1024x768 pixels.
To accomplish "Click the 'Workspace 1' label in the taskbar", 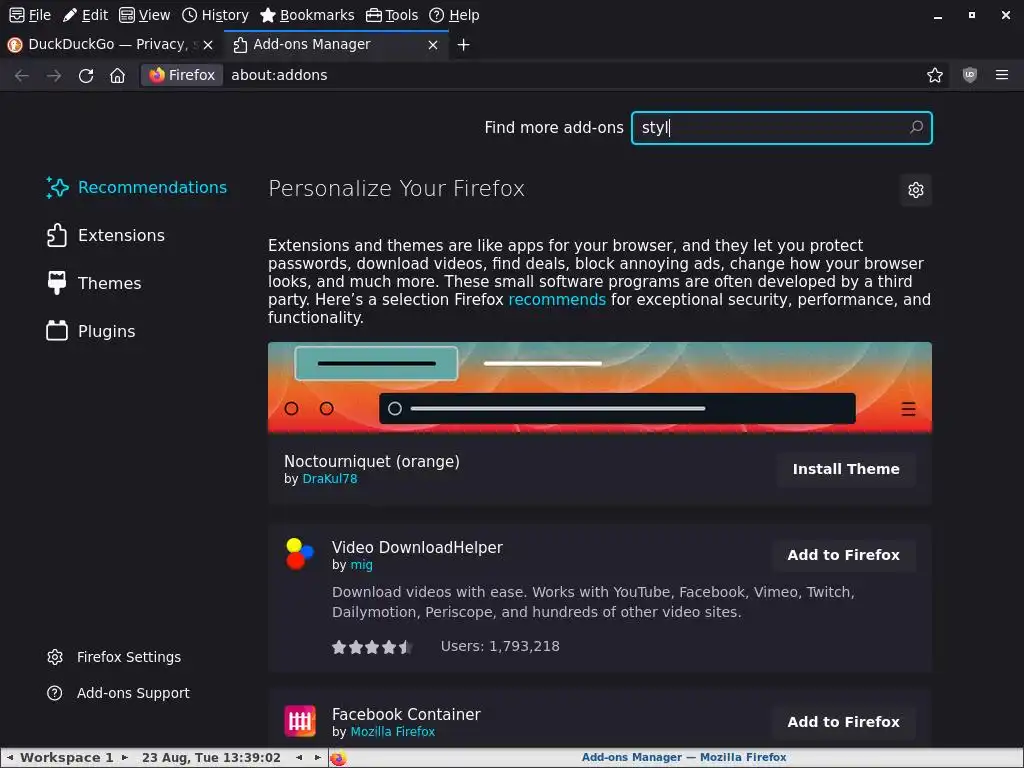I will point(67,758).
